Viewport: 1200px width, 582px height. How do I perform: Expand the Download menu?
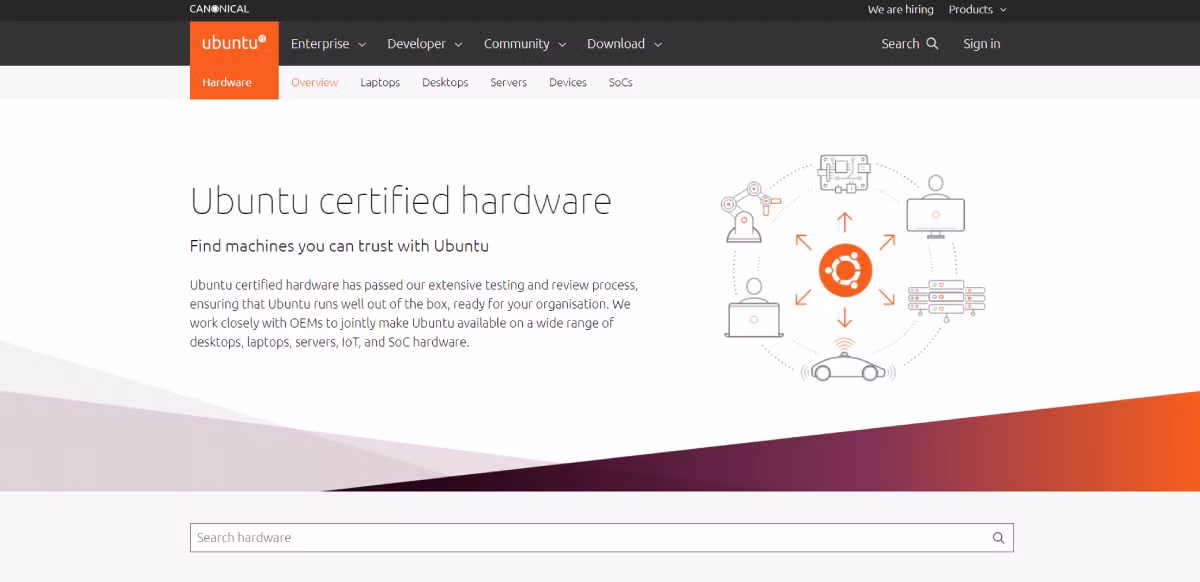pos(624,44)
